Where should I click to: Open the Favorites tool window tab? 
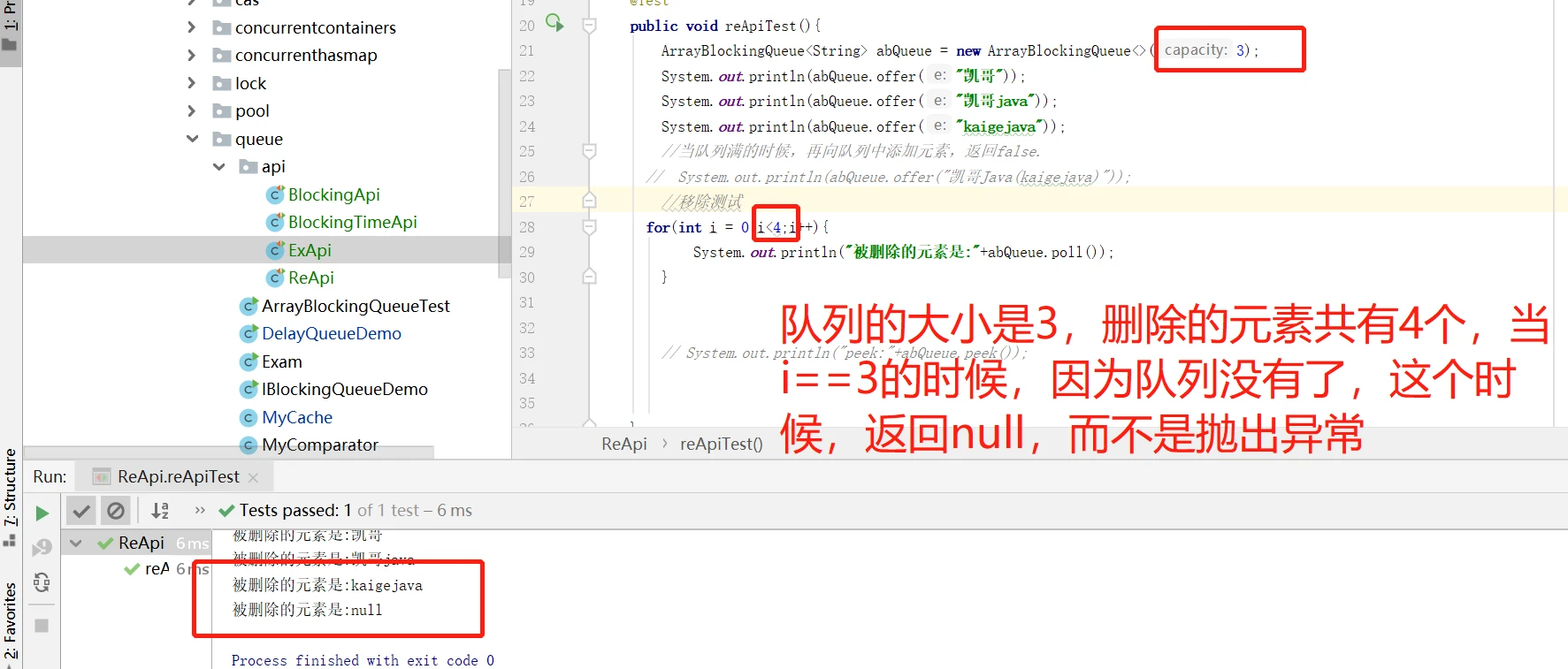coord(11,619)
